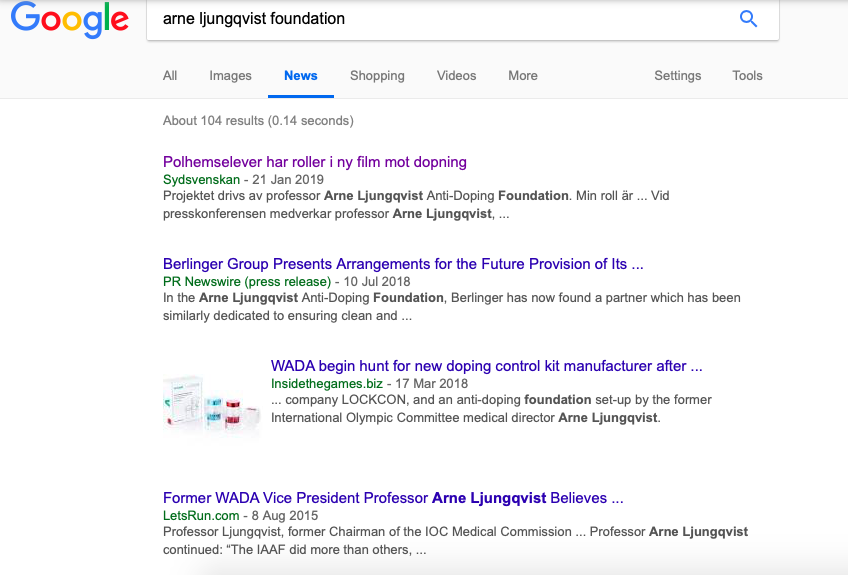The height and width of the screenshot is (575, 848).
Task: Open the Berlinger Group Presents Arrangements article
Action: pos(403,264)
